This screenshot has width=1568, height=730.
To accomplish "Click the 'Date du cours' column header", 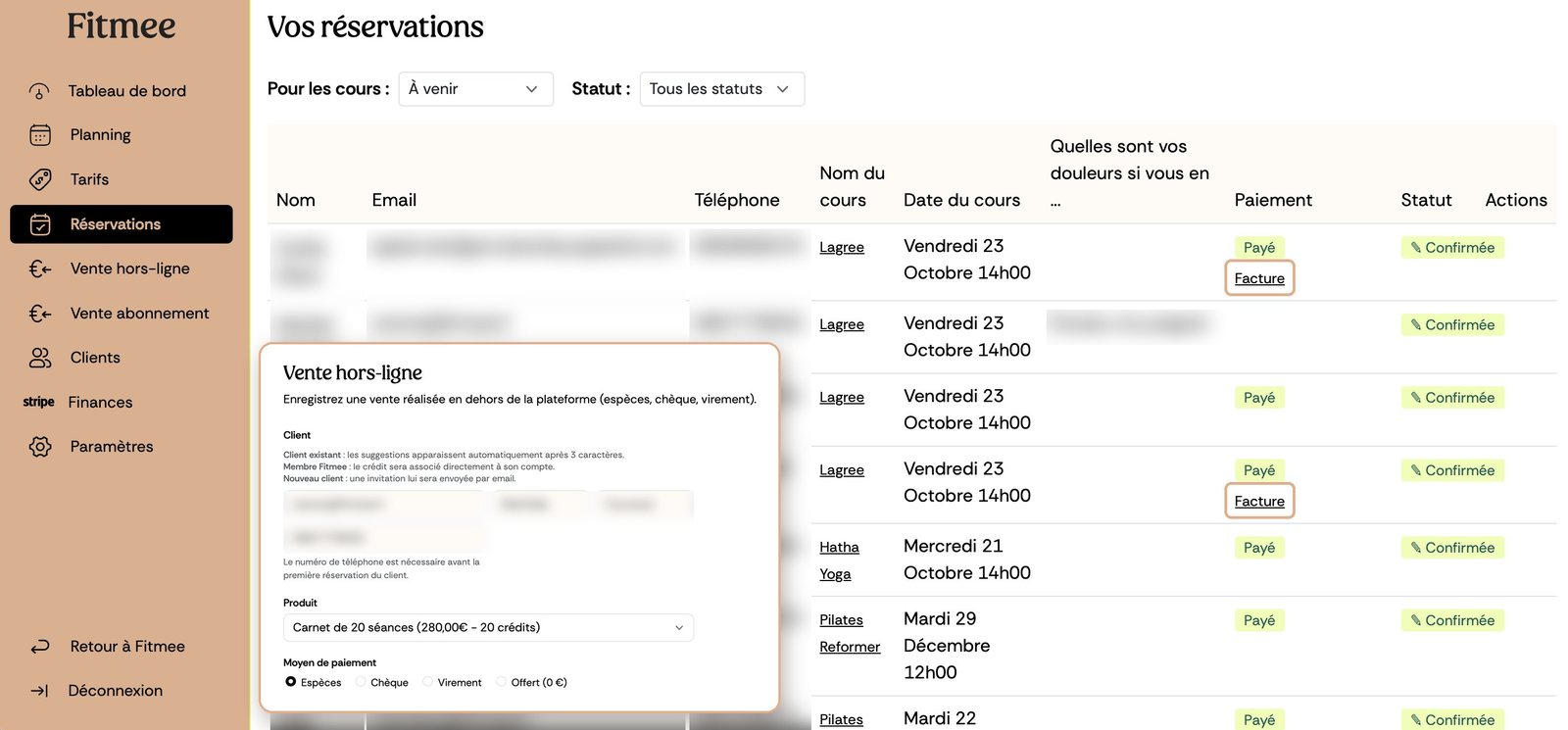I will (x=961, y=200).
